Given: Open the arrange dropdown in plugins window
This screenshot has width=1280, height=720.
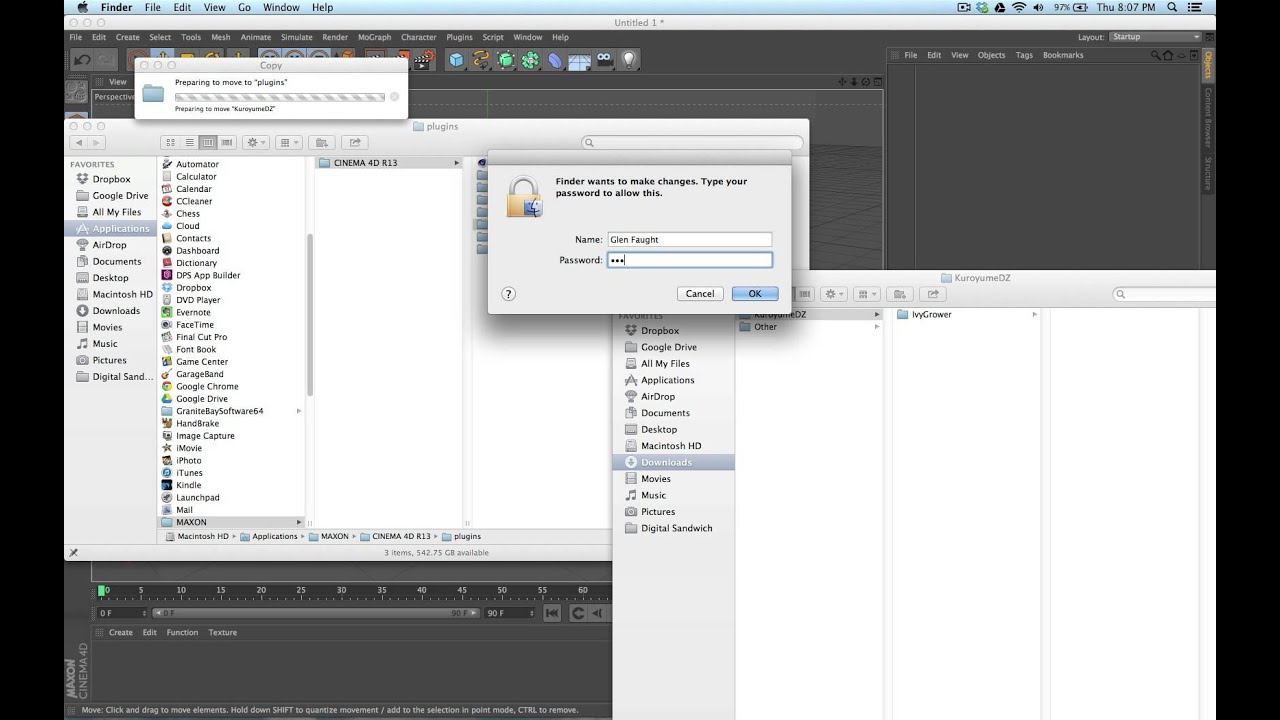Looking at the screenshot, I should 288,143.
